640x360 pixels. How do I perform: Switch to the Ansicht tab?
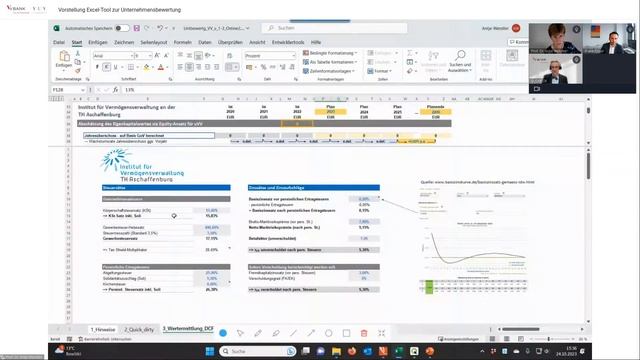pos(257,42)
